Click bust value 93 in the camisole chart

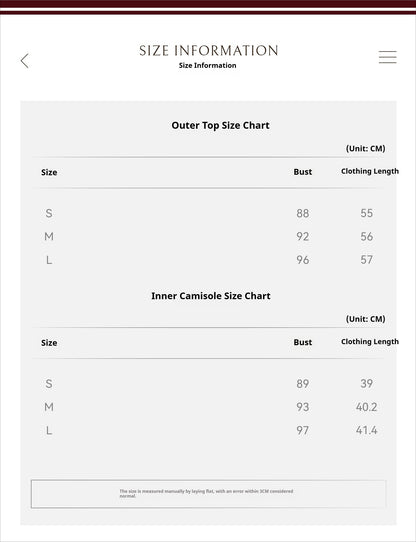click(303, 407)
